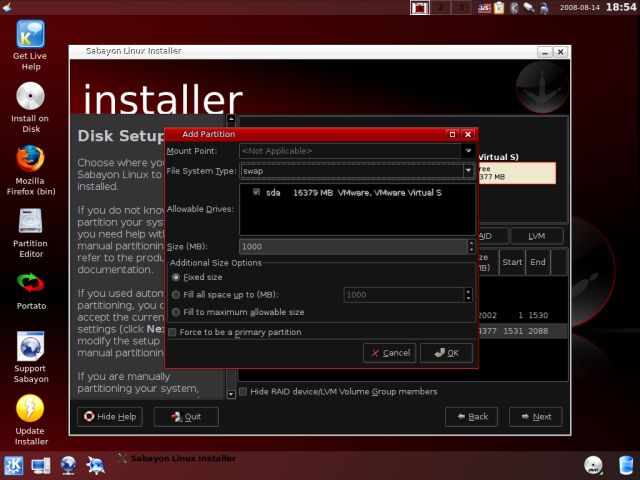This screenshot has height=480, width=640.
Task: Click the Fill all space up to value field
Action: point(404,295)
